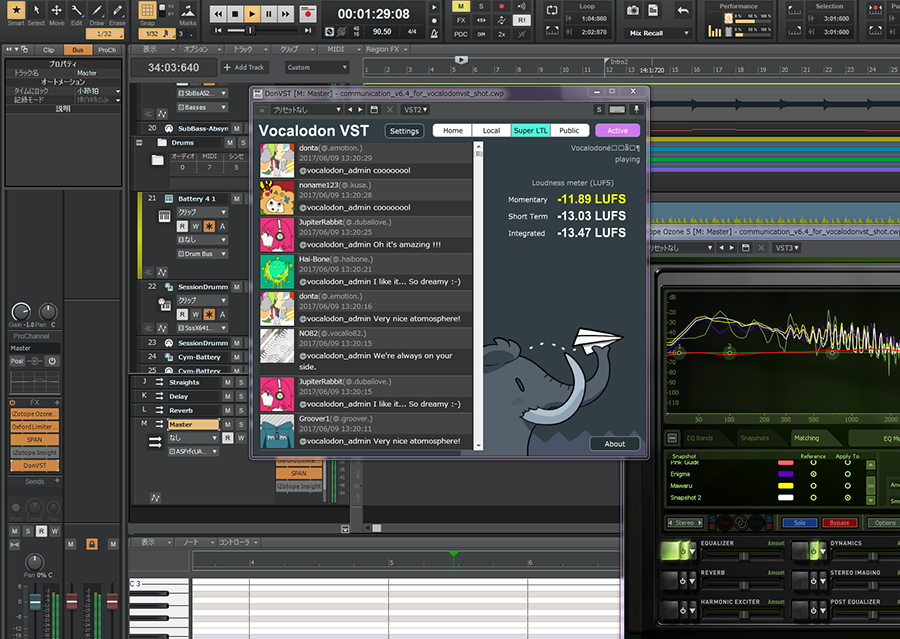The image size is (900, 639).
Task: Click the camera snapshot icon near Mix Recall
Action: point(633,10)
